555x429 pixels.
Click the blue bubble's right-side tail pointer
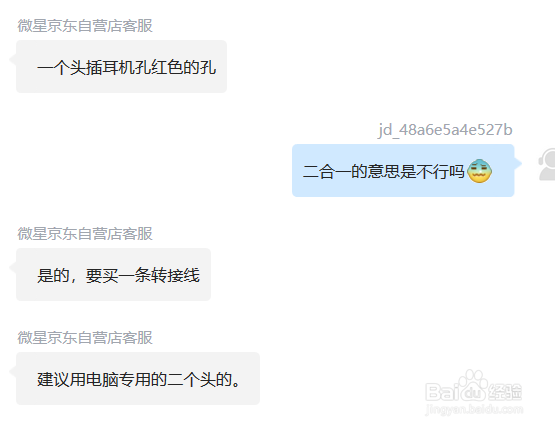tap(518, 163)
